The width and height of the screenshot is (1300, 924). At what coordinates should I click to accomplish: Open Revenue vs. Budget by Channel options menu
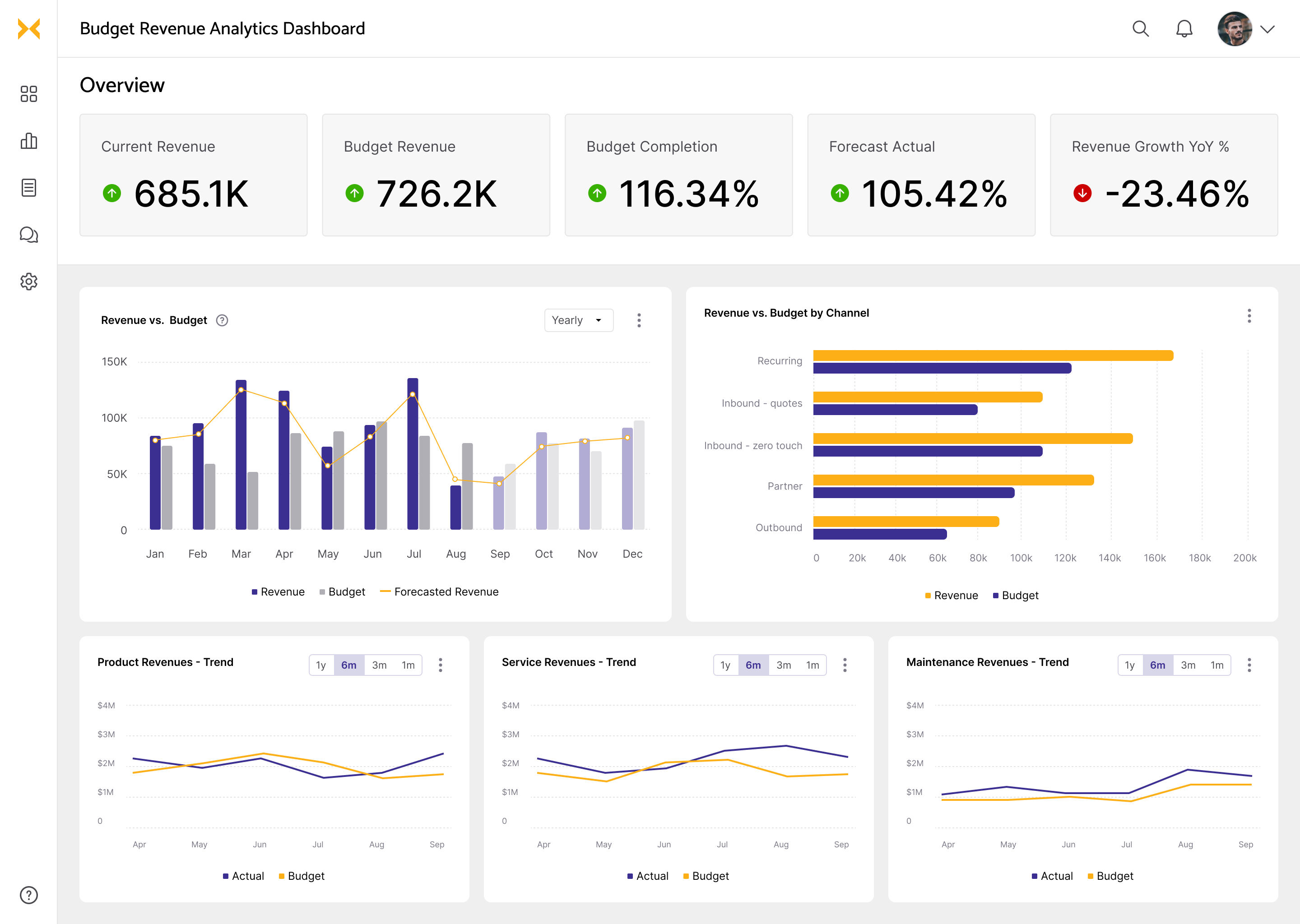(x=1249, y=316)
